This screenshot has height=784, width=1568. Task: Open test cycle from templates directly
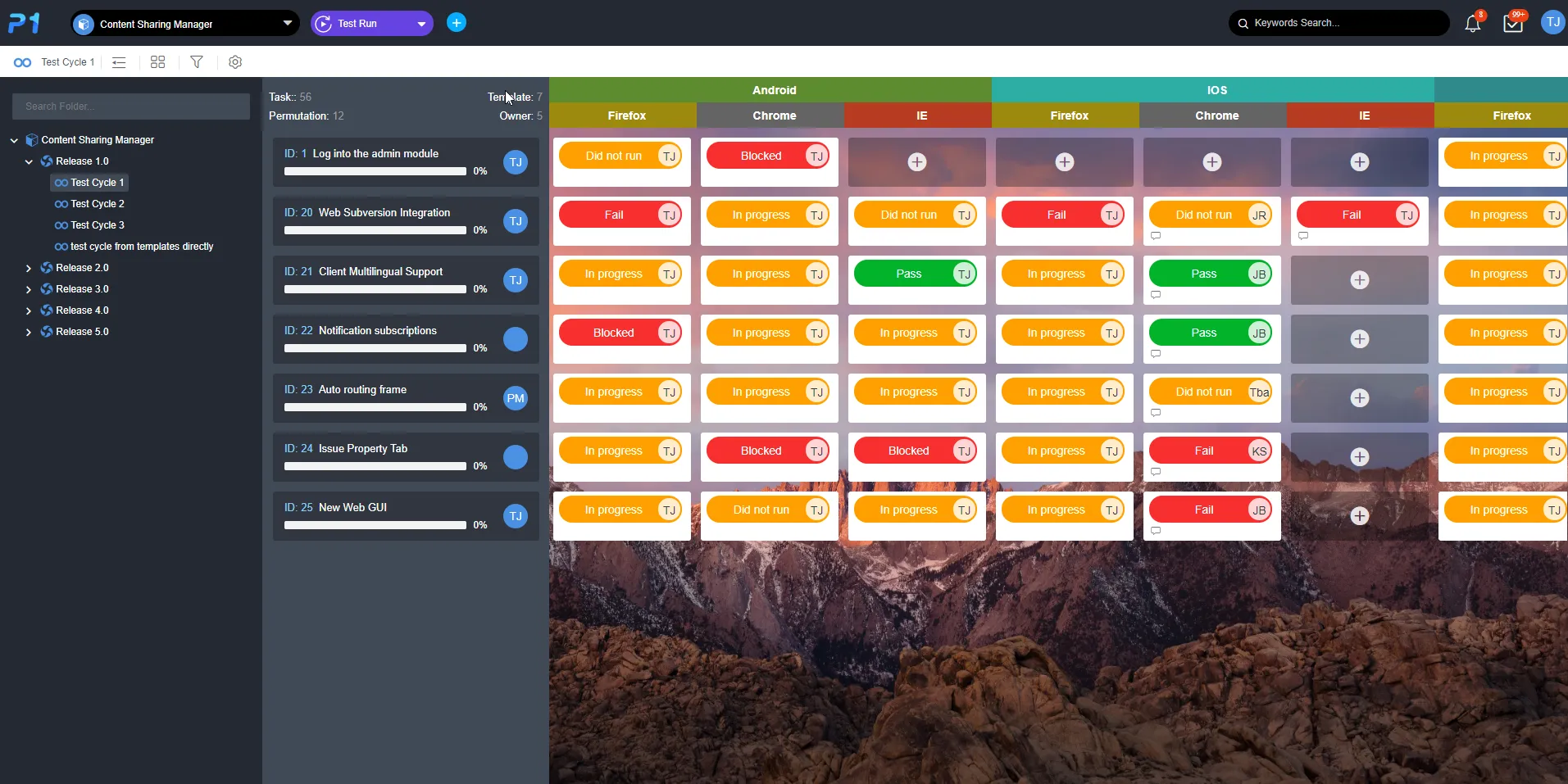tap(141, 247)
